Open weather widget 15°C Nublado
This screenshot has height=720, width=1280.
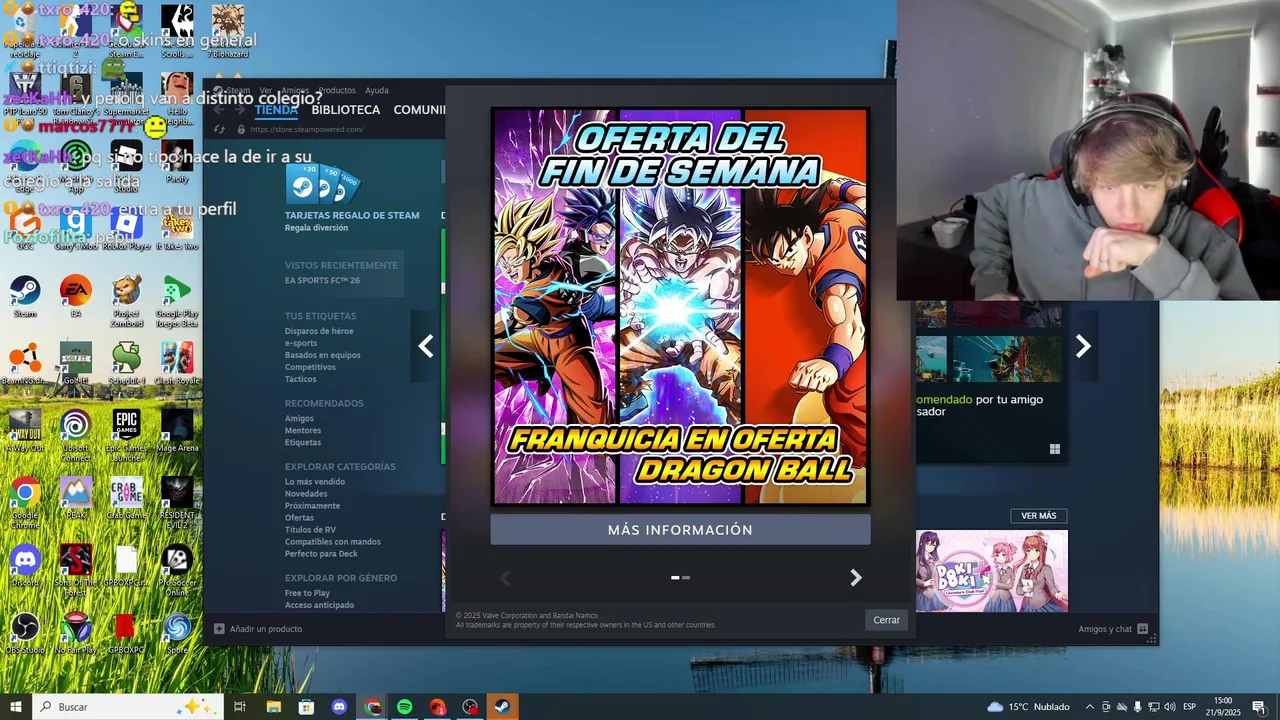coord(1028,707)
